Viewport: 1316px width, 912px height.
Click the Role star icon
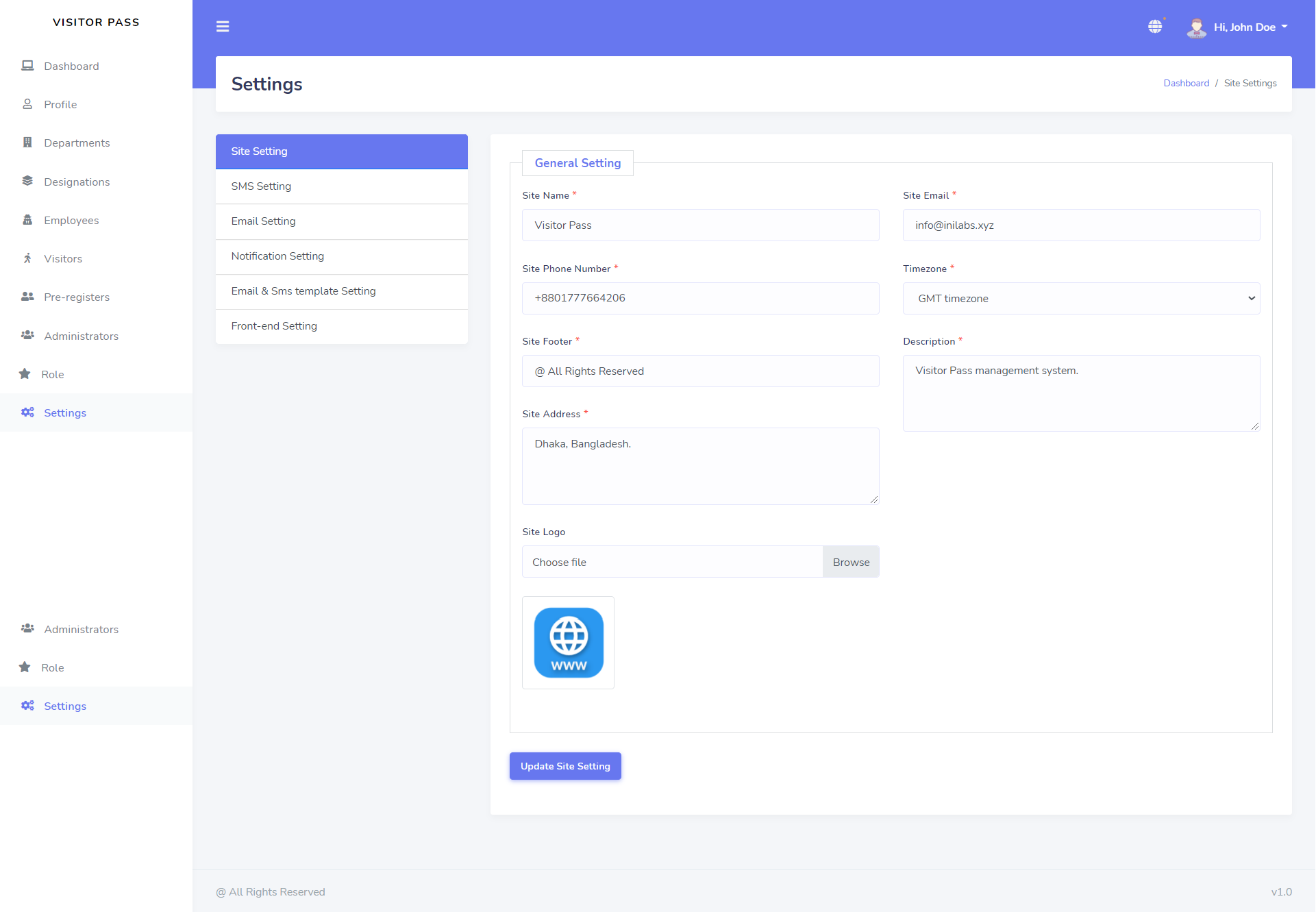point(25,374)
